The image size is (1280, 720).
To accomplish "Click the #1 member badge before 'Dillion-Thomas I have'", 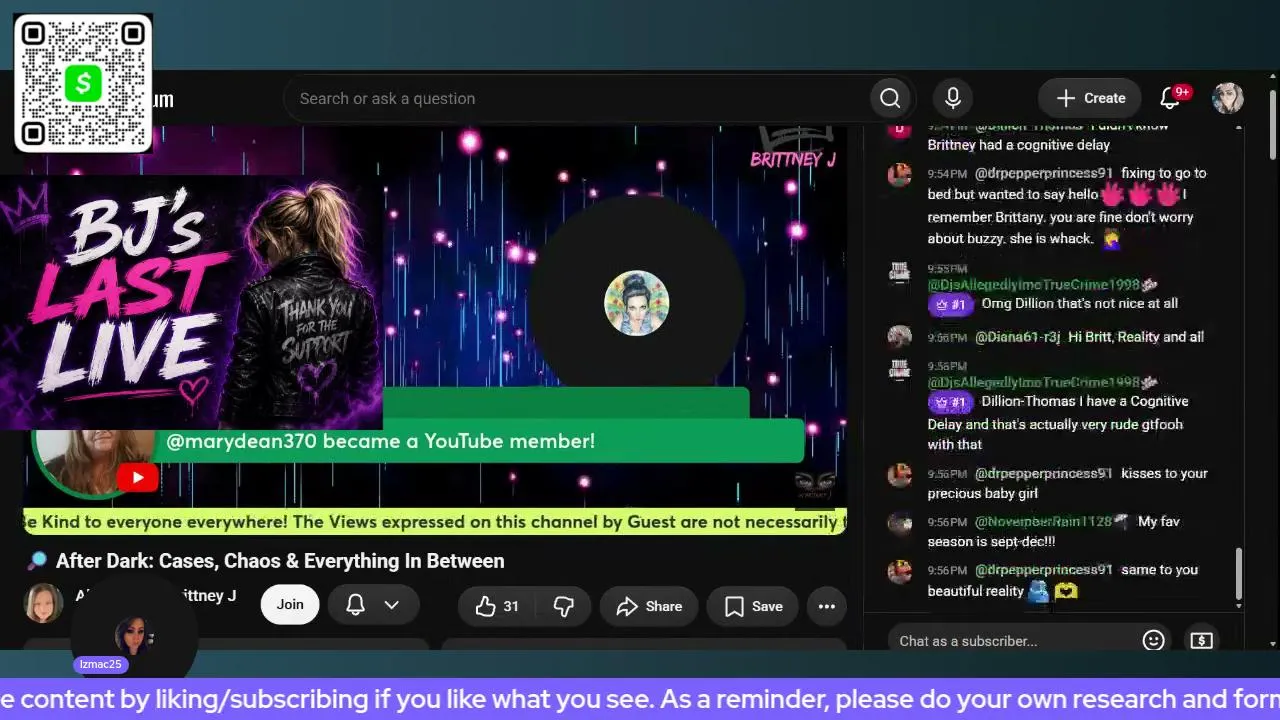I will click(x=951, y=402).
